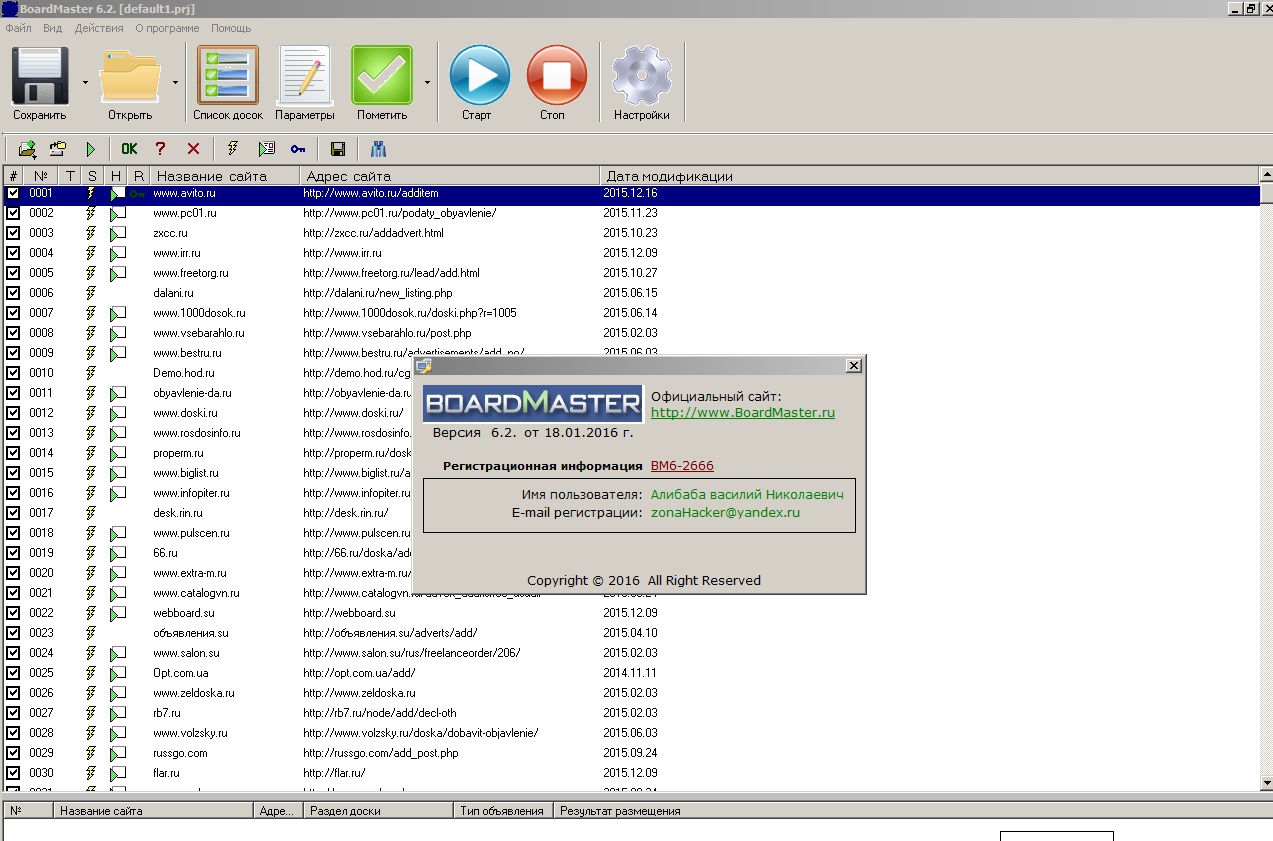Expand the Сохранить dropdown arrow
The width and height of the screenshot is (1273, 841).
(85, 82)
